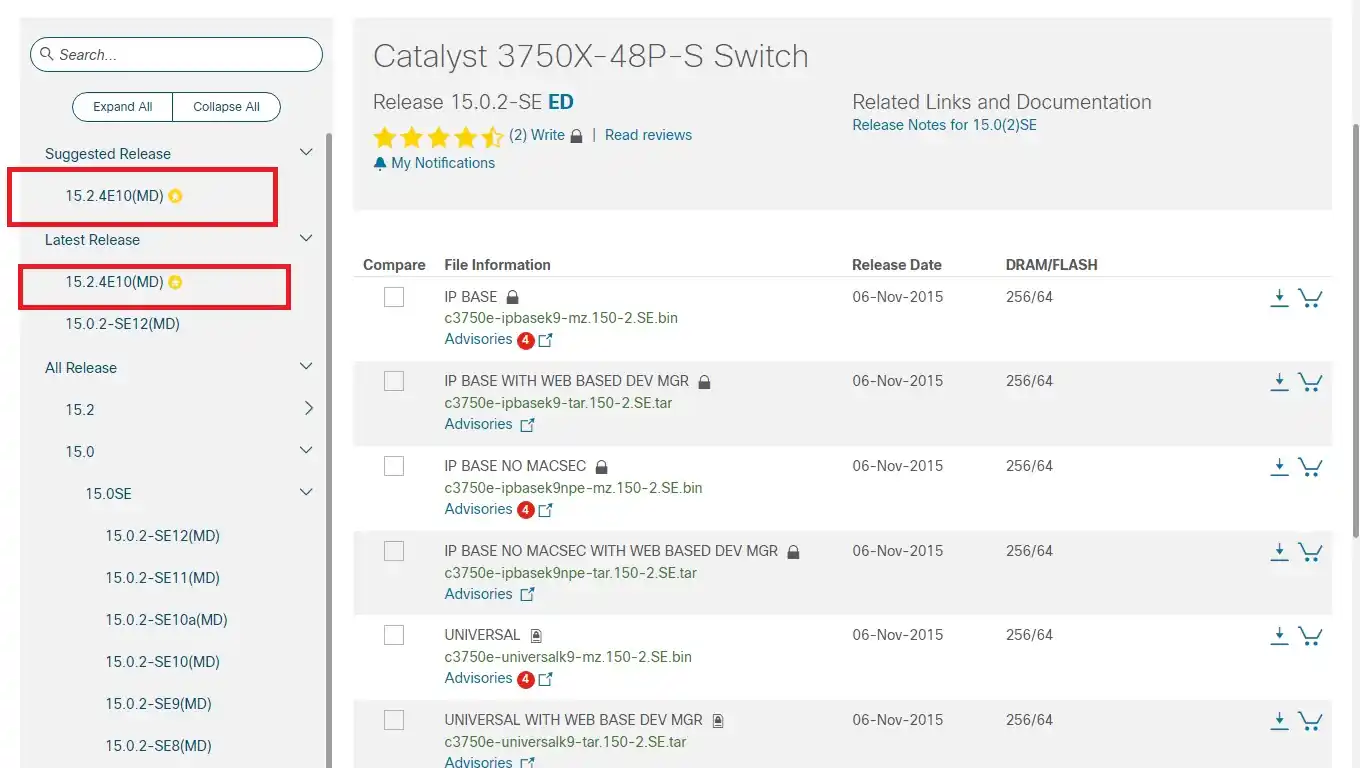Viewport: 1360px width, 768px height.
Task: Tick the compare checkbox for c3750e-ipbasek9npe-tar.150-2.SE.tar
Action: 394,551
